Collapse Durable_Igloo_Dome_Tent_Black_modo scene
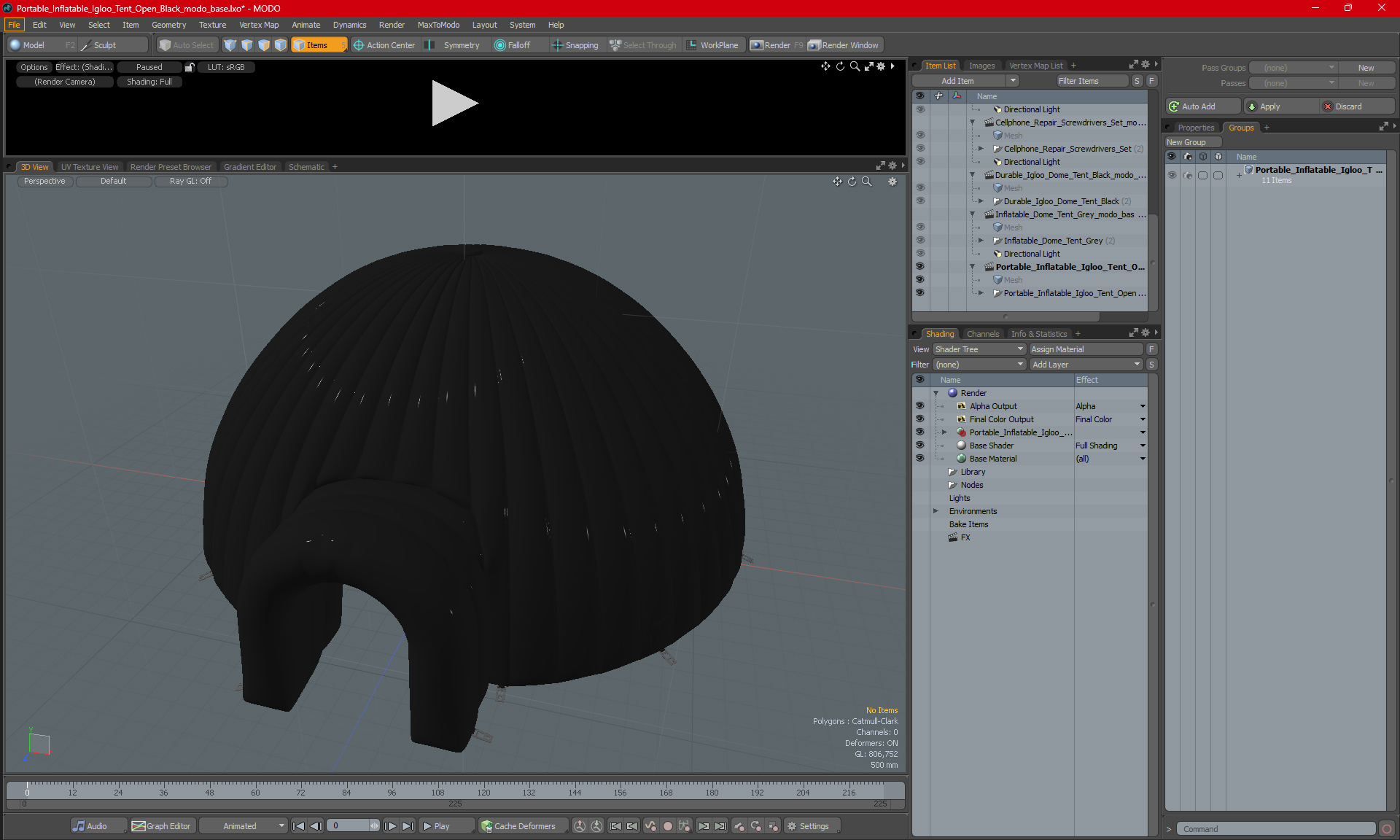 [x=972, y=175]
